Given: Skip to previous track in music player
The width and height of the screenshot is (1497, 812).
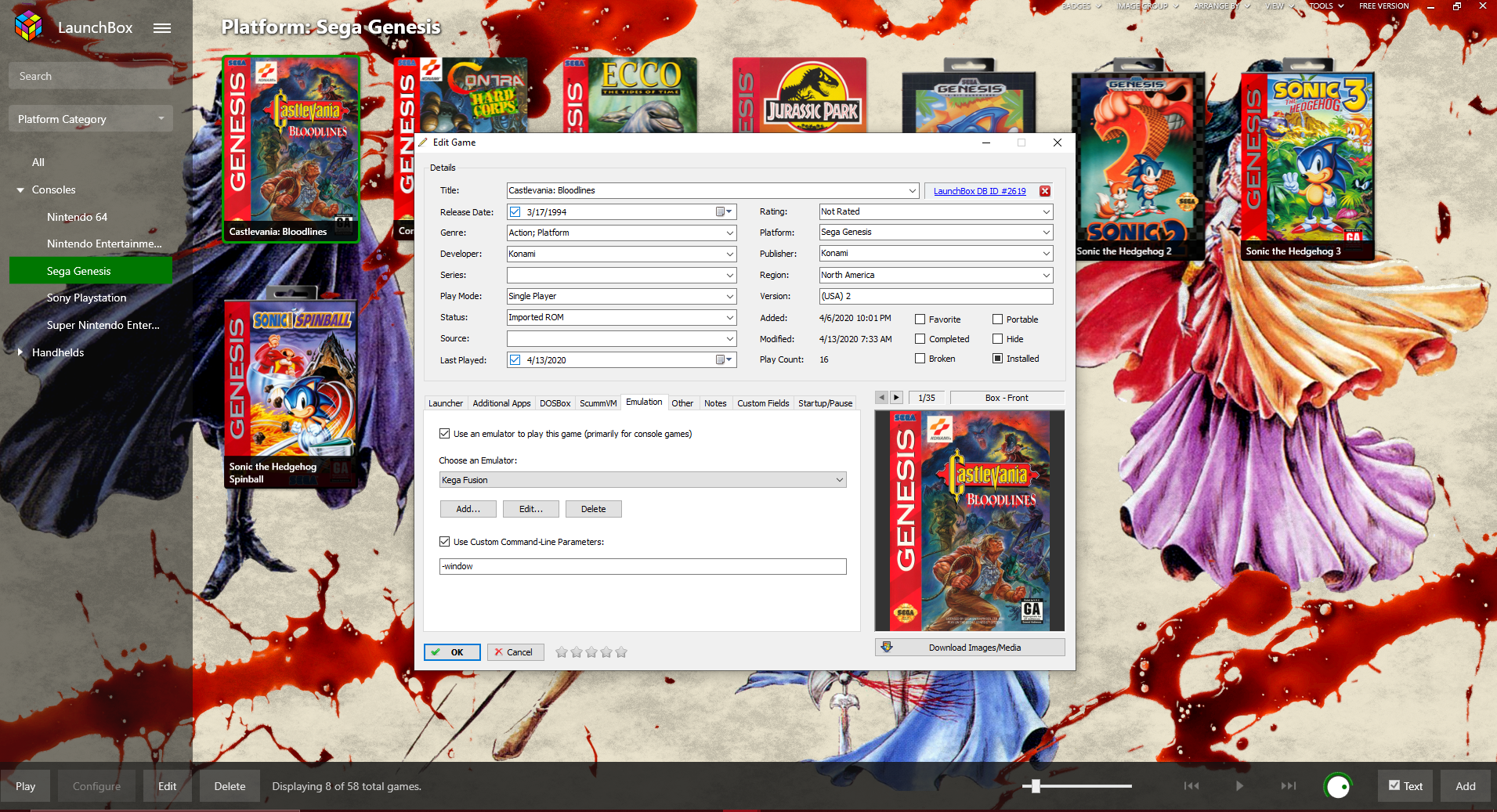Looking at the screenshot, I should point(1191,786).
